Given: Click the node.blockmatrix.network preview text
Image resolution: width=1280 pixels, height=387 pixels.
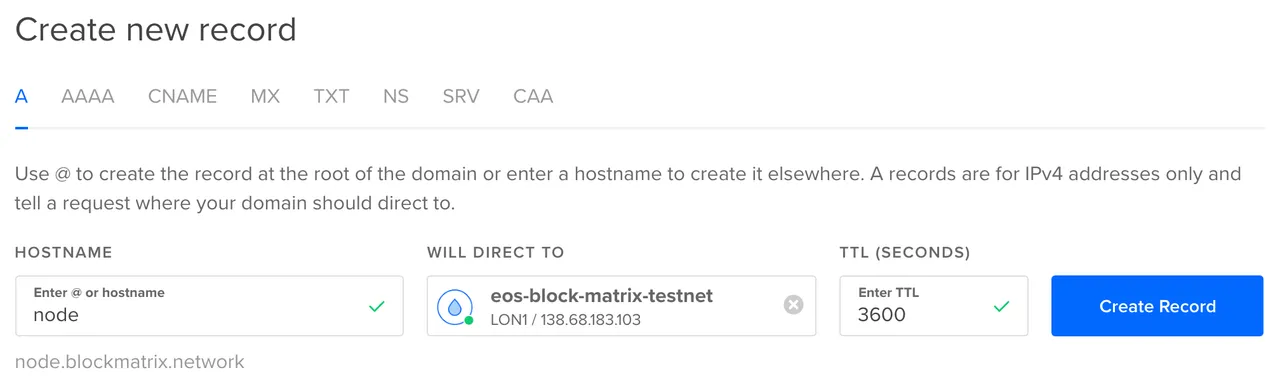Looking at the screenshot, I should pyautogui.click(x=130, y=362).
